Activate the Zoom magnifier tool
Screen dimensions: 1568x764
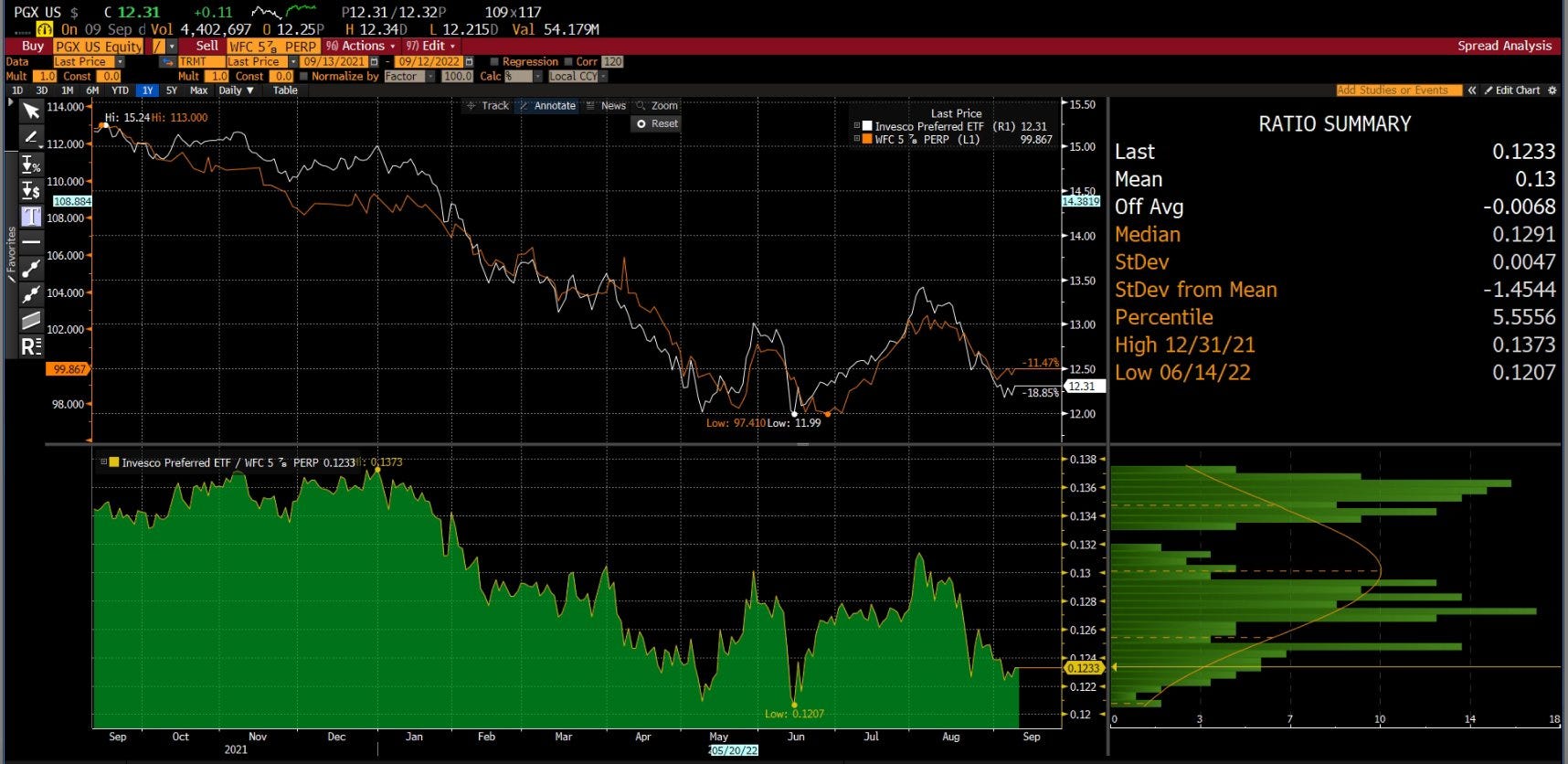(657, 106)
